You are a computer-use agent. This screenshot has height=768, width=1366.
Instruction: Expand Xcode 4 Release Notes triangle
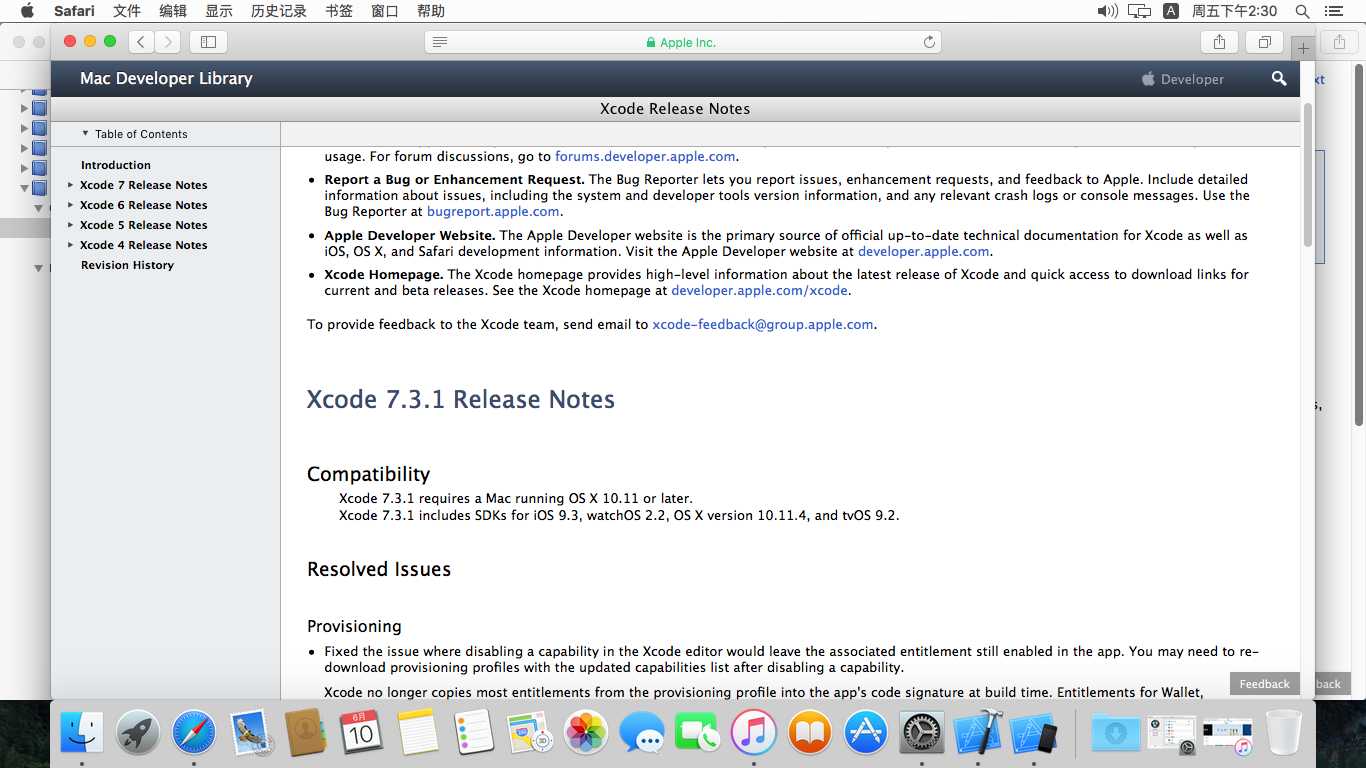coord(70,245)
